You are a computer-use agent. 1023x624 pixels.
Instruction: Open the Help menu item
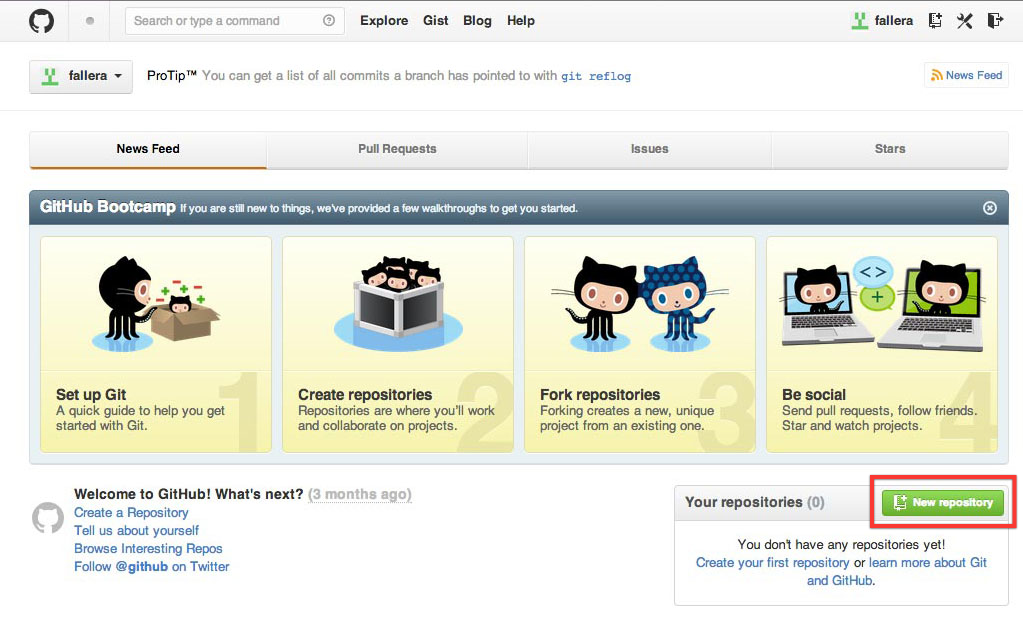[x=521, y=21]
